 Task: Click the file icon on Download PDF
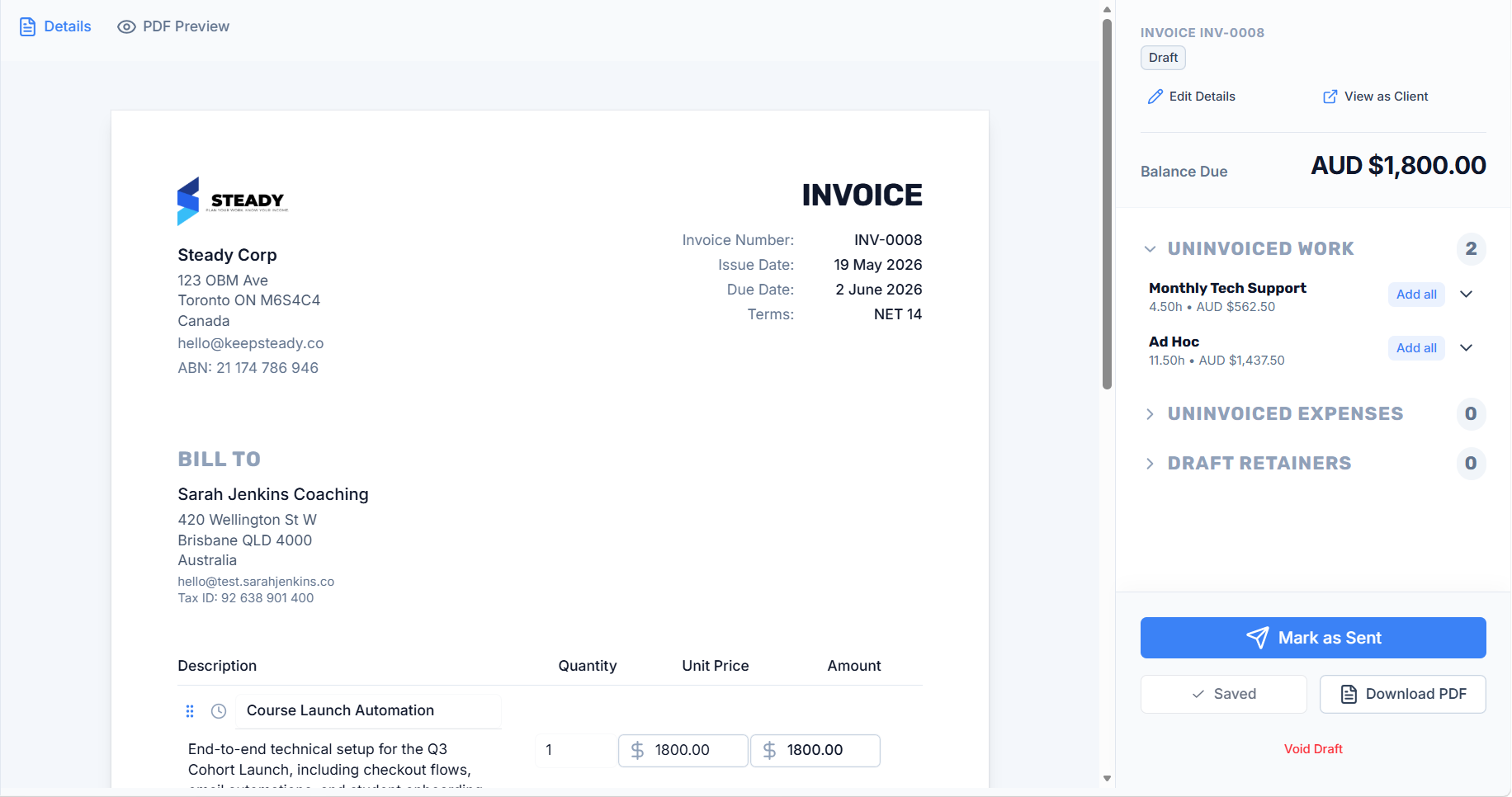(x=1349, y=694)
